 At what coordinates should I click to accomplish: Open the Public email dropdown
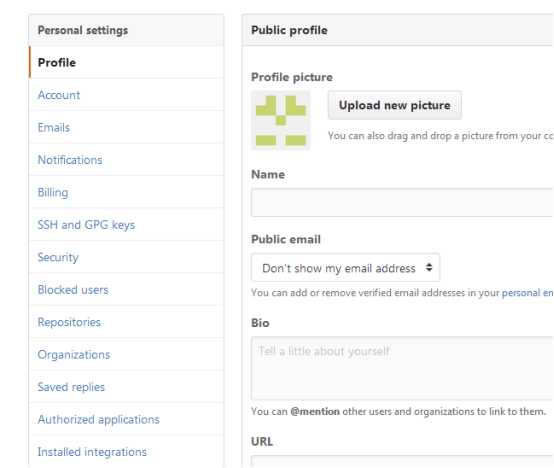click(345, 268)
